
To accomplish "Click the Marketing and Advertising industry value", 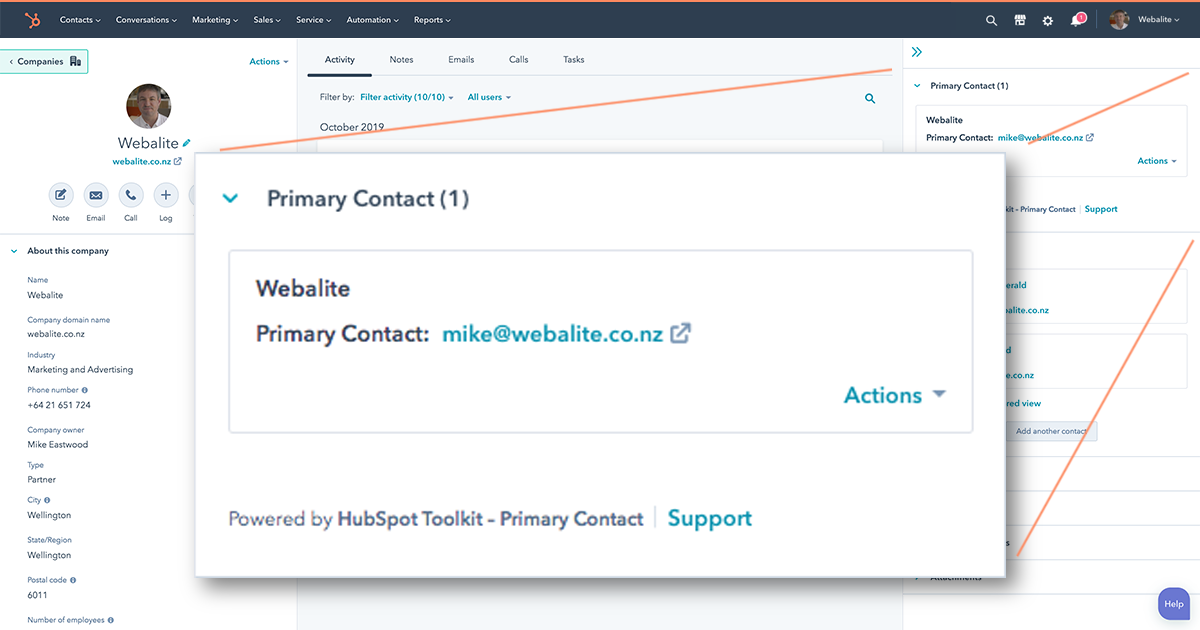I will pos(80,370).
